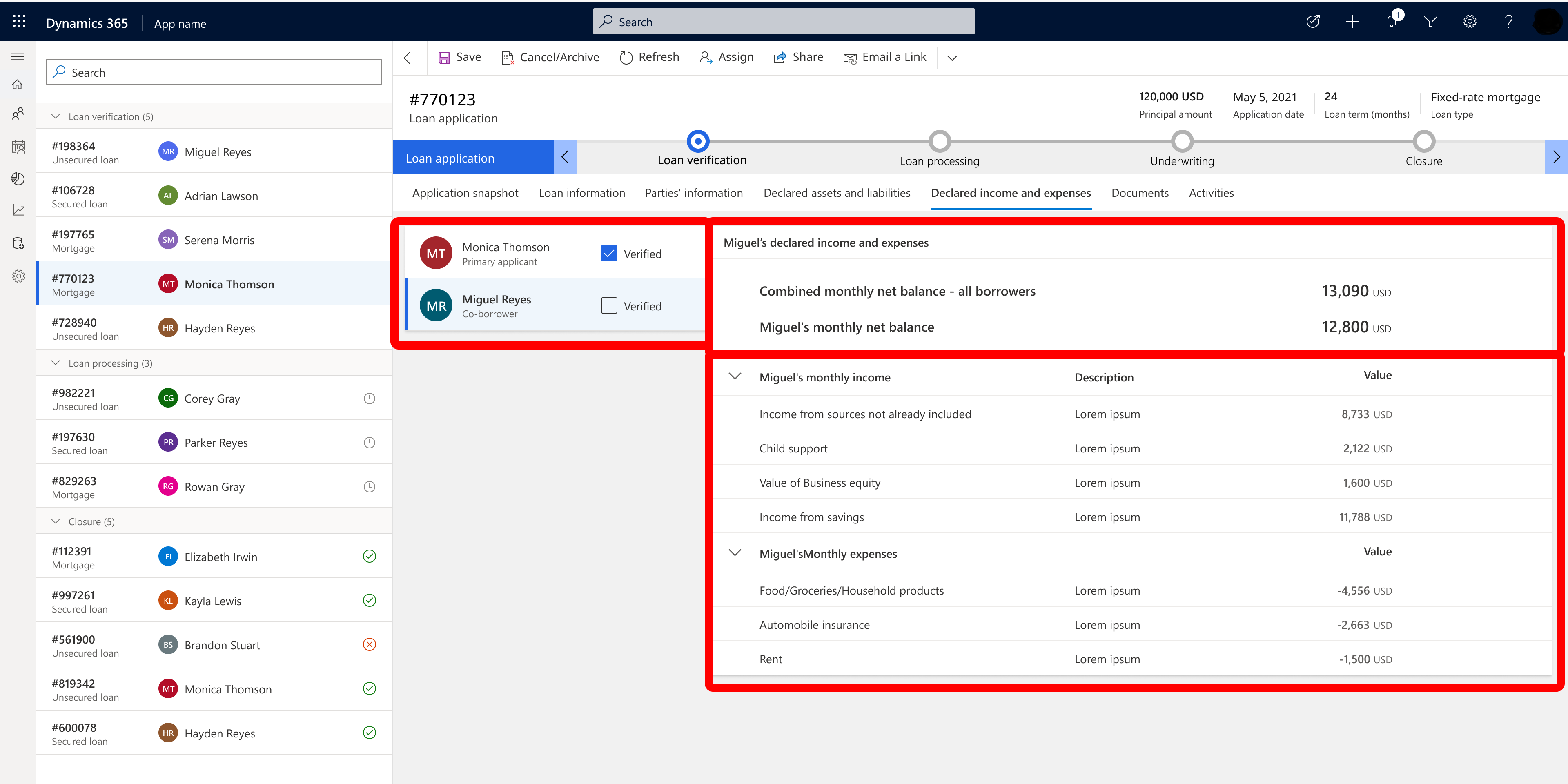Collapse Miguel's Monthly expenses section
The image size is (1568, 784).
735,553
